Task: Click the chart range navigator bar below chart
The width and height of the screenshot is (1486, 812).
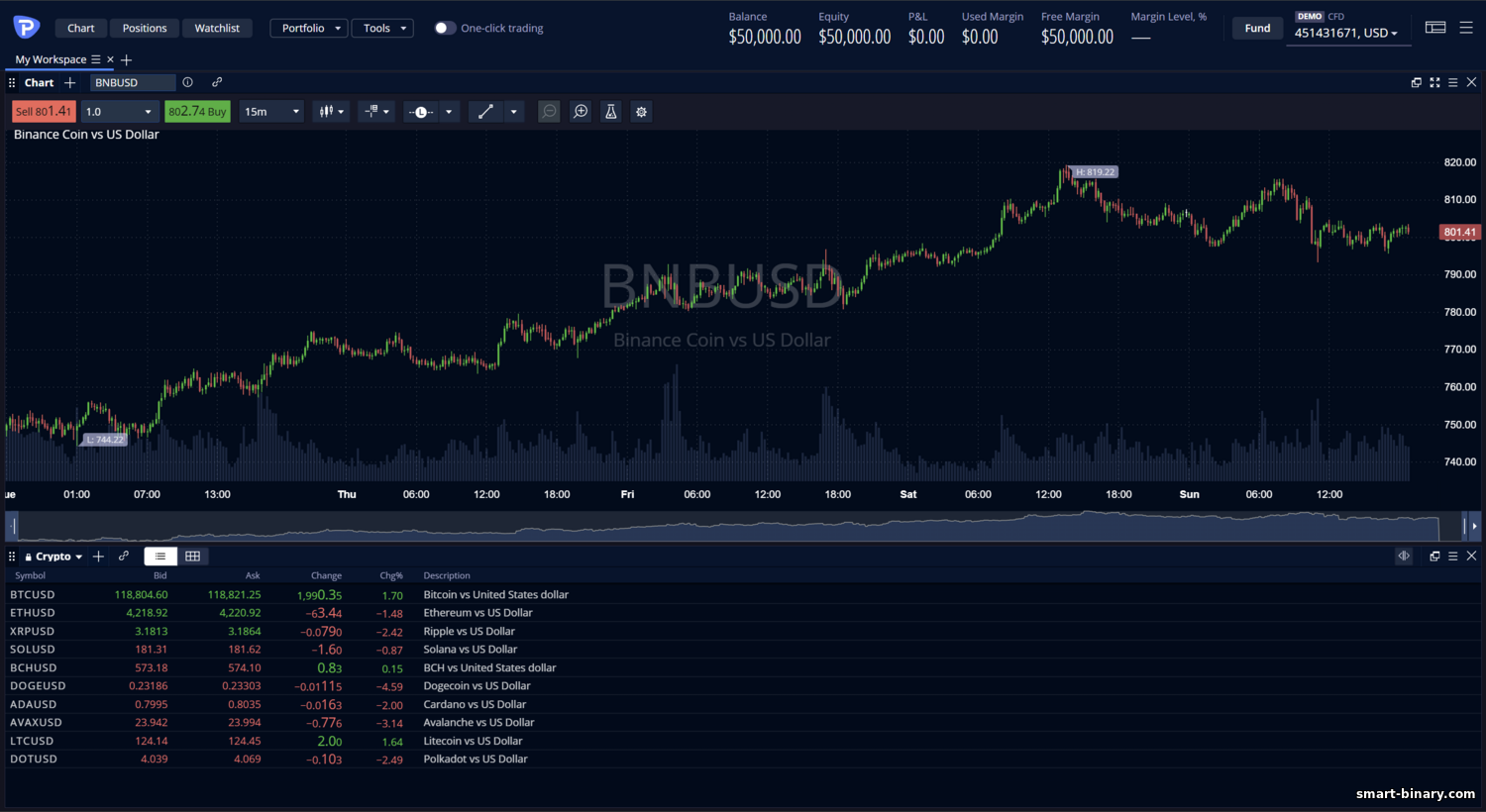Action: pos(739,526)
